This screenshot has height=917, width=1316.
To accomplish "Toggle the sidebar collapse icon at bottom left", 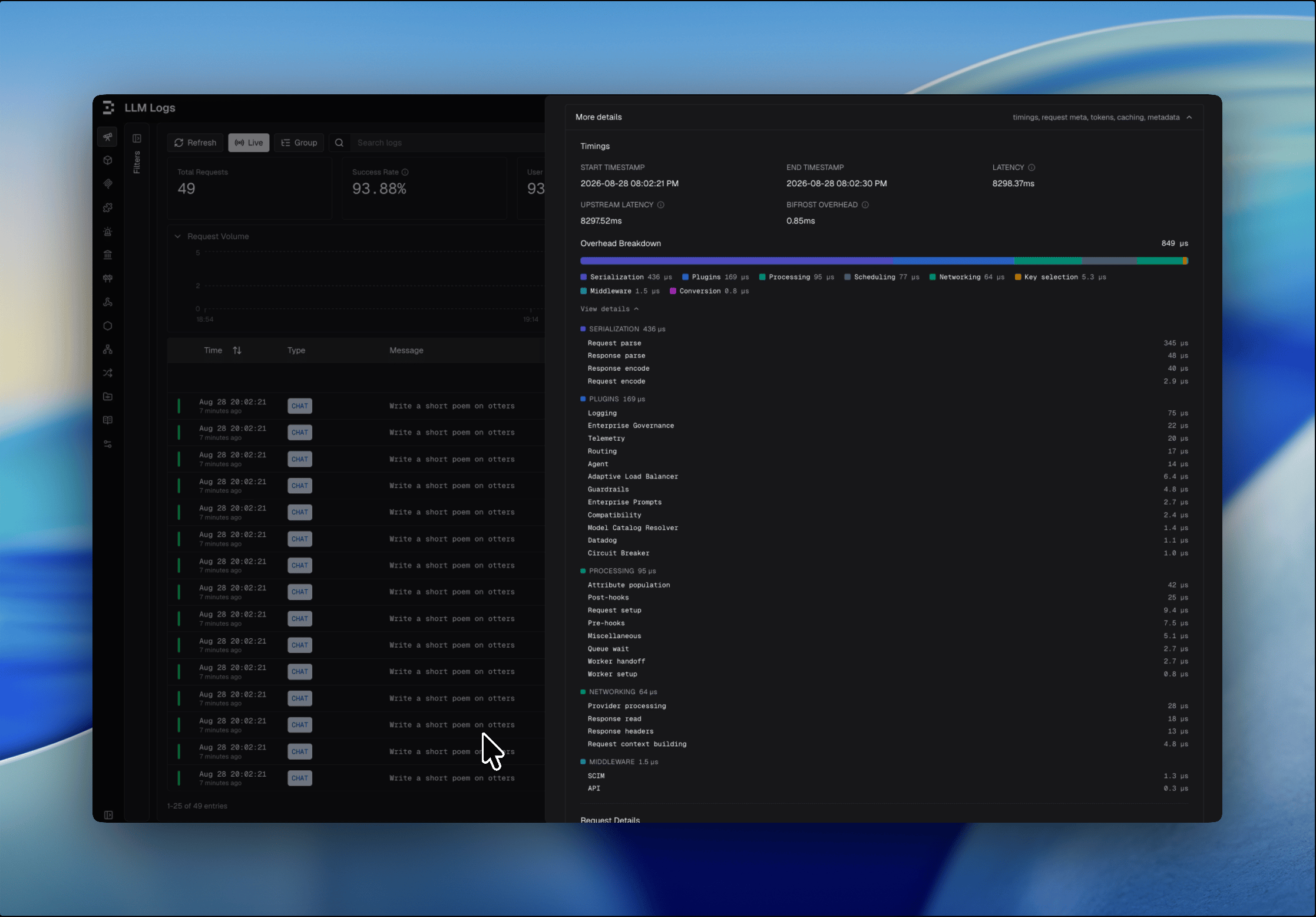I will point(108,815).
